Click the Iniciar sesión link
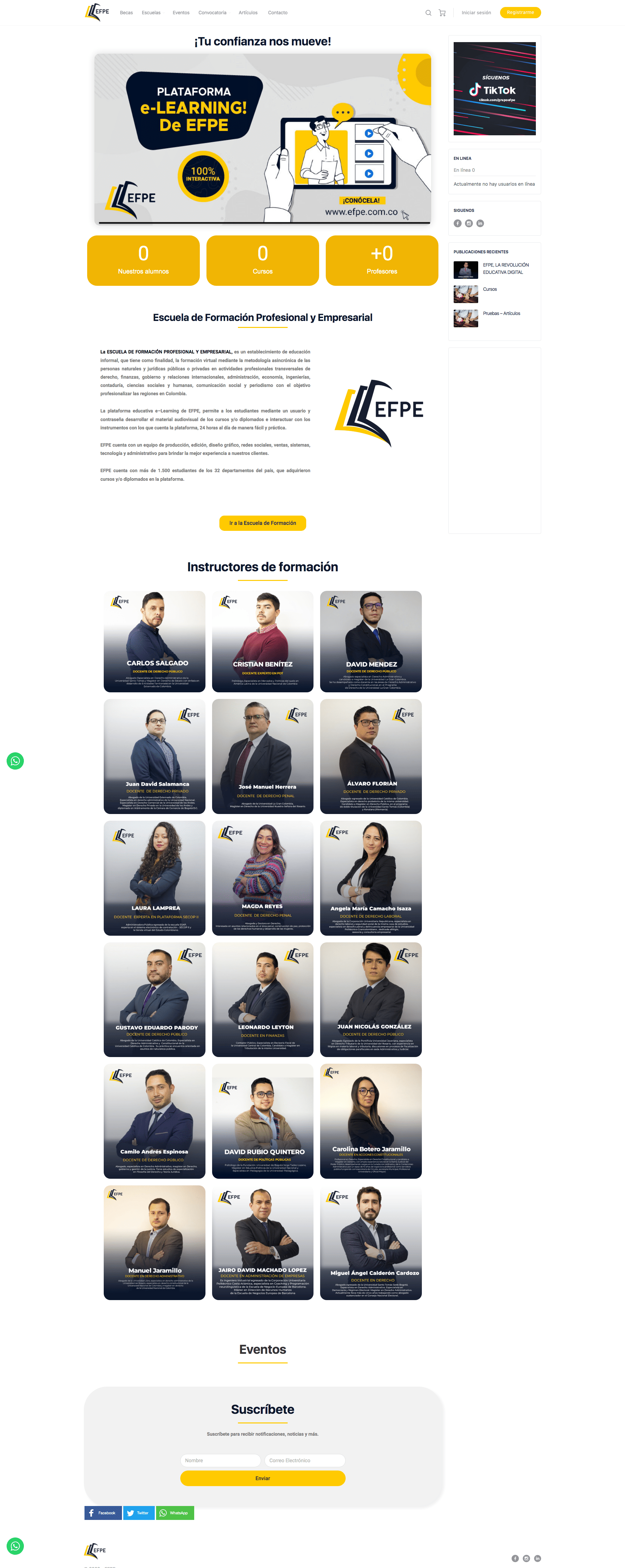The image size is (625, 1568). [x=476, y=13]
